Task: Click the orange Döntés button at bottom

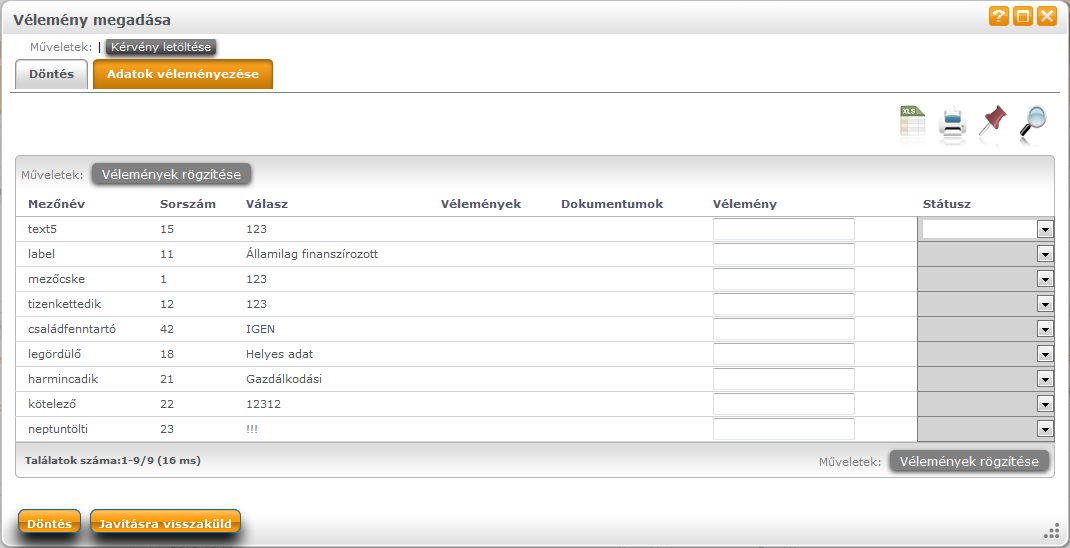Action: (49, 524)
